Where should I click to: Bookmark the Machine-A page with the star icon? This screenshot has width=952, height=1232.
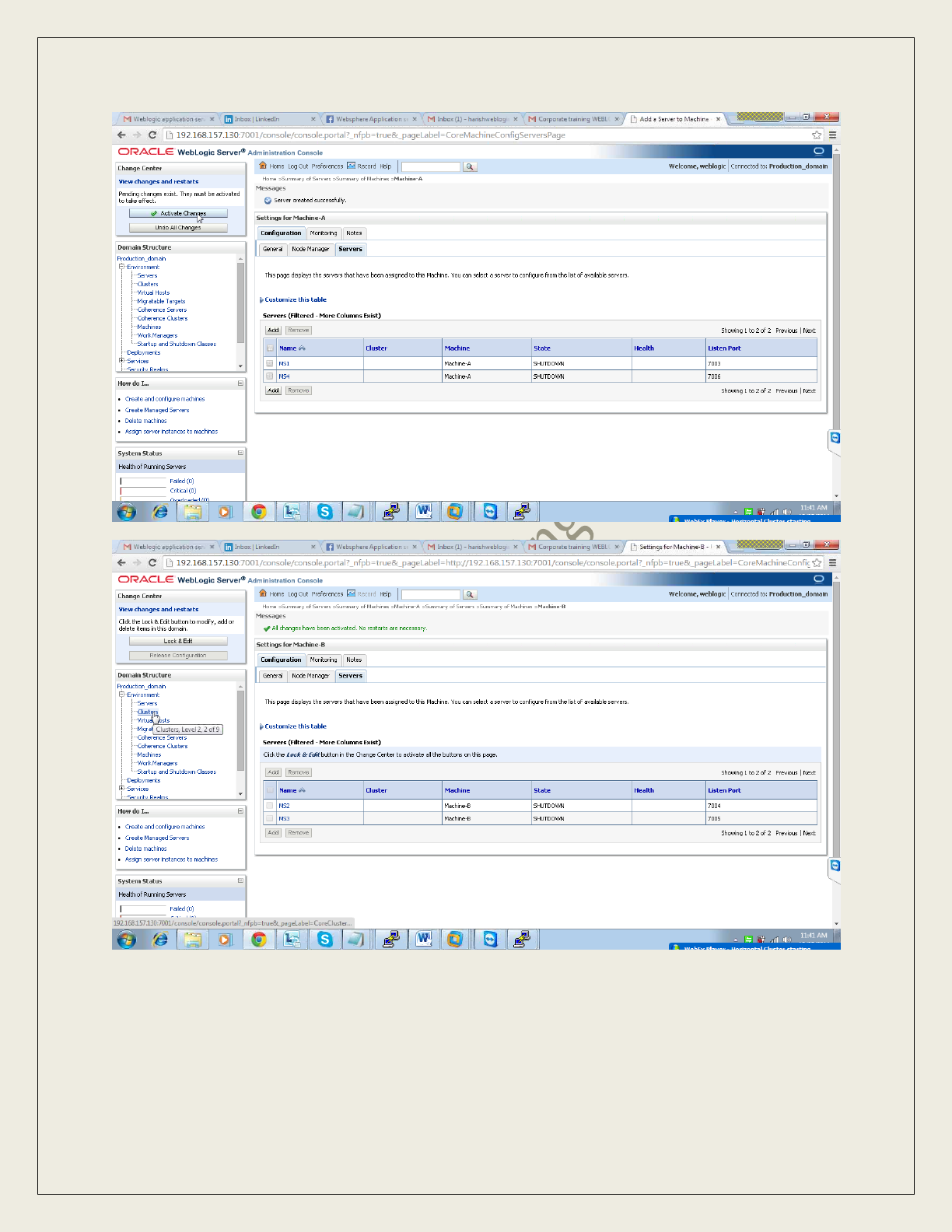click(817, 135)
